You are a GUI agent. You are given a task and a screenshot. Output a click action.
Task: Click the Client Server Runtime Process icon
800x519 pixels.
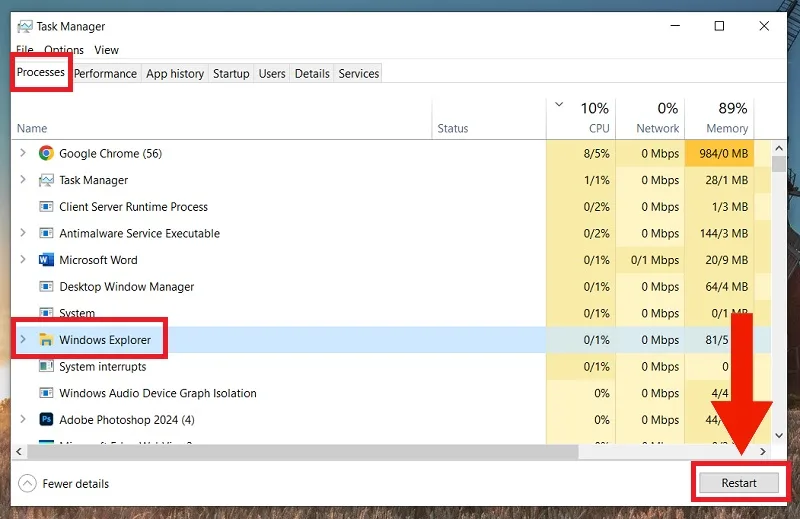click(x=46, y=207)
